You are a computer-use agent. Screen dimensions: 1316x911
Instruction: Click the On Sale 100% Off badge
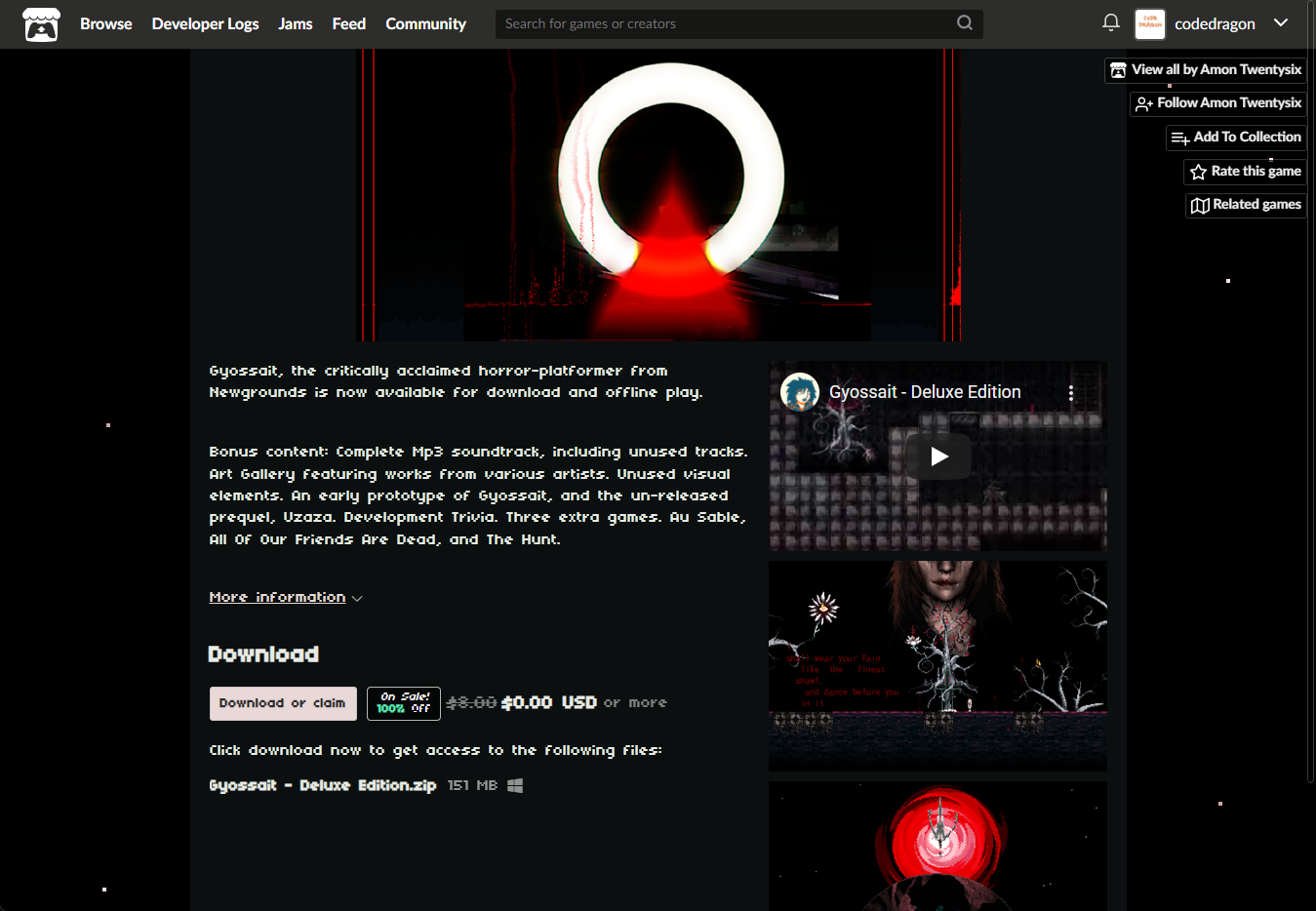click(x=404, y=703)
